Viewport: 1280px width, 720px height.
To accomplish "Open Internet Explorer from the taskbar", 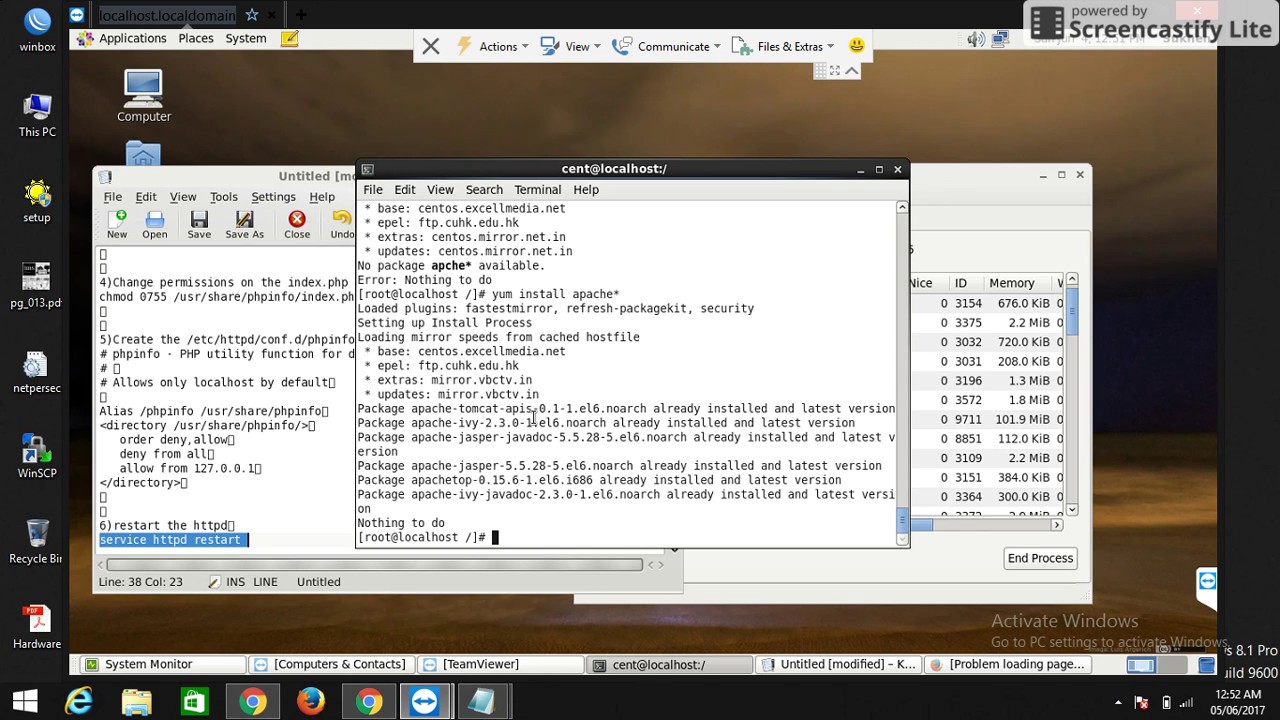I will (x=78, y=702).
